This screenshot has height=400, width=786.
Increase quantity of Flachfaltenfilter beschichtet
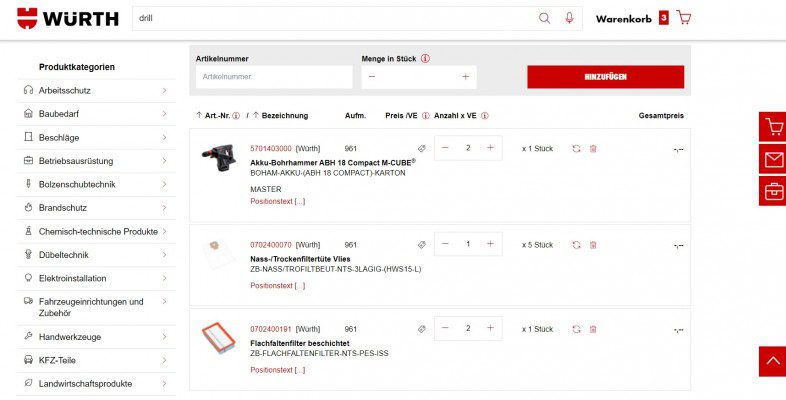[x=490, y=328]
